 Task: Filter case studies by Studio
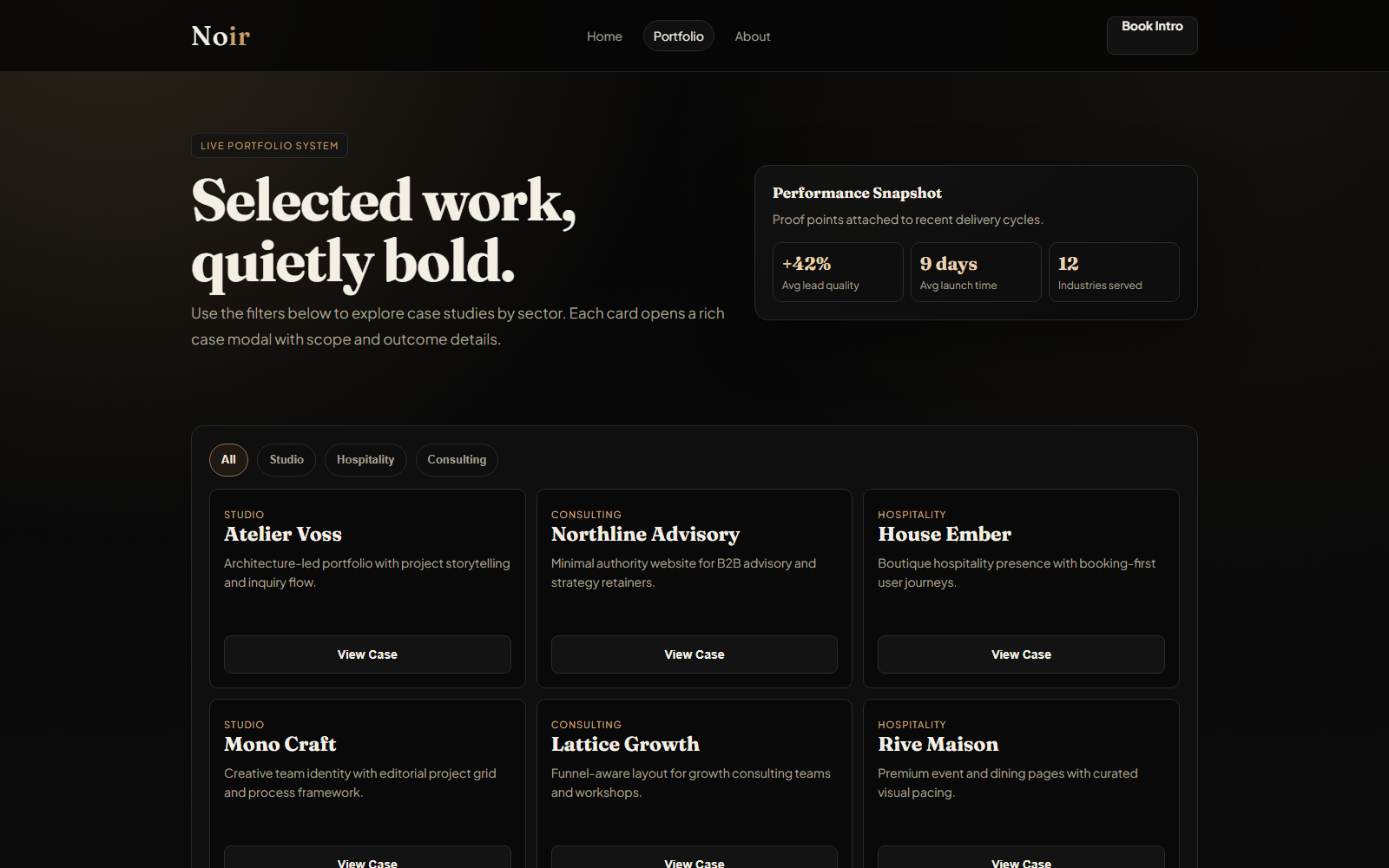click(x=286, y=460)
